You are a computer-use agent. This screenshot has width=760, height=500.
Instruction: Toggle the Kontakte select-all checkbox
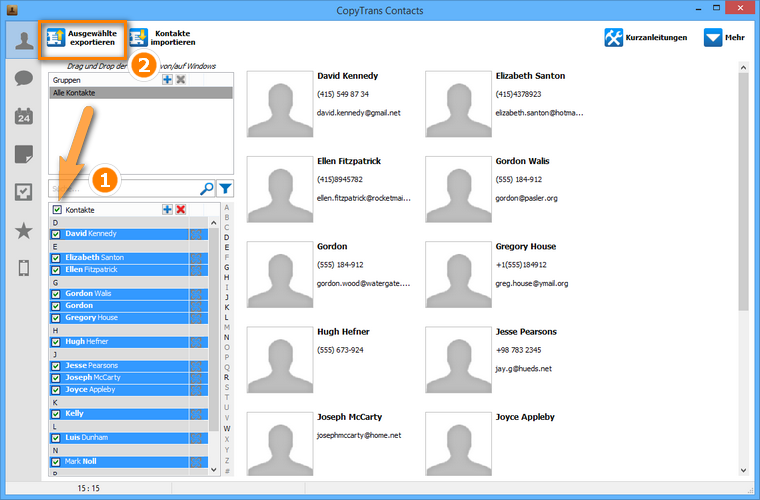pyautogui.click(x=57, y=210)
